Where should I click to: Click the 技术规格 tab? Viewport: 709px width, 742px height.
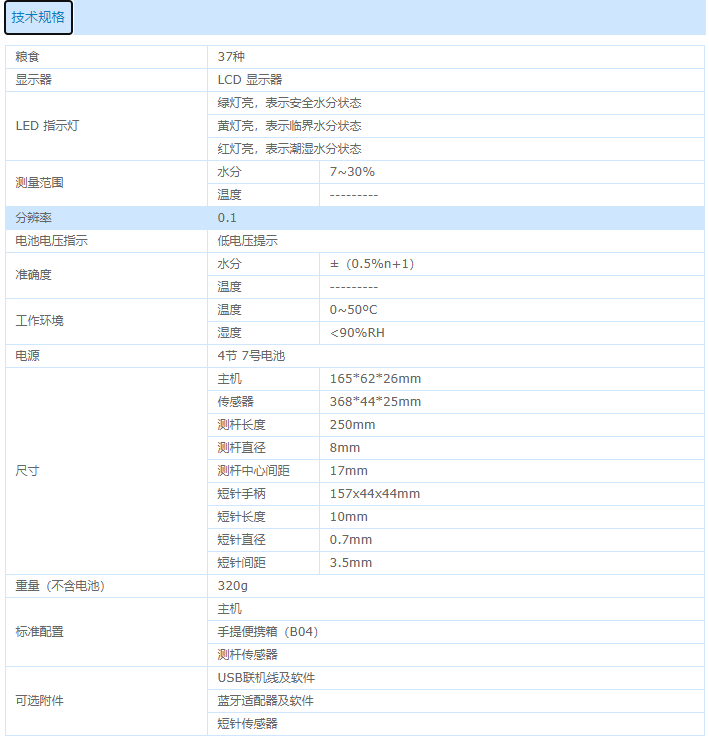[x=38, y=17]
